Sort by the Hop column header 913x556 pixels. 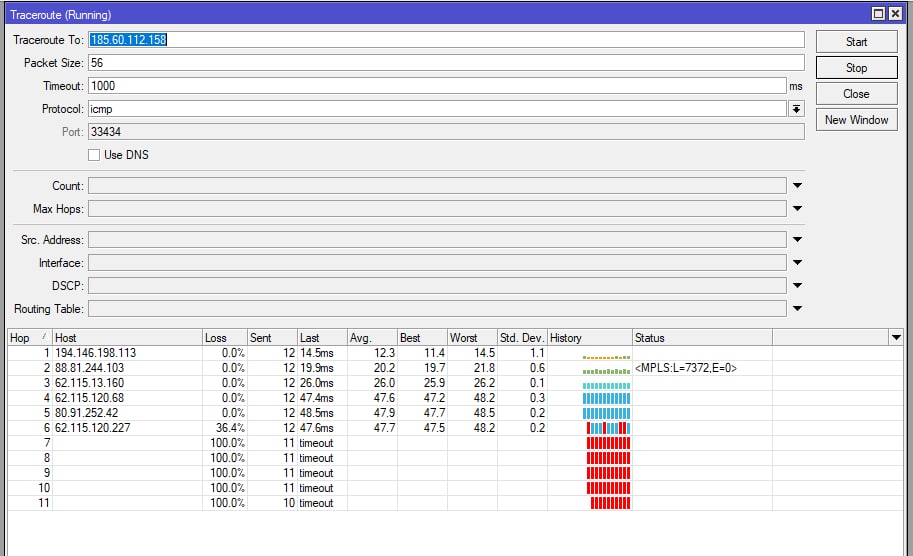tap(30, 338)
